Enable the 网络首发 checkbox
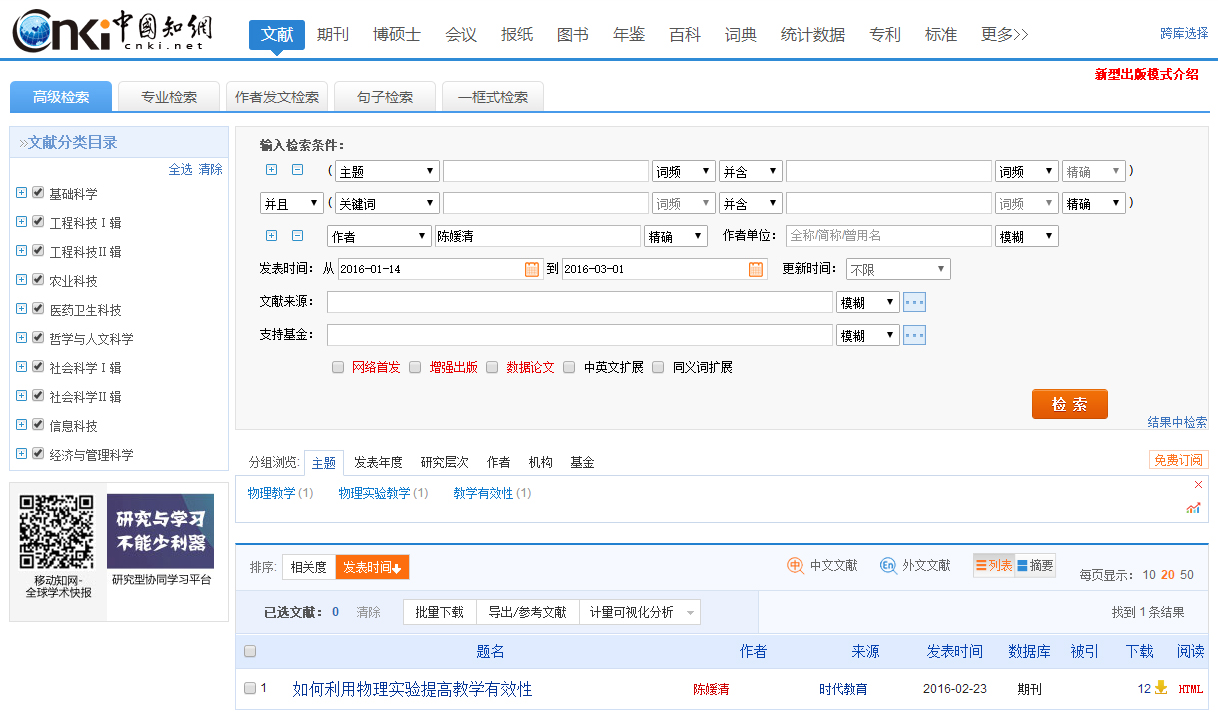The height and width of the screenshot is (715, 1218). point(338,367)
